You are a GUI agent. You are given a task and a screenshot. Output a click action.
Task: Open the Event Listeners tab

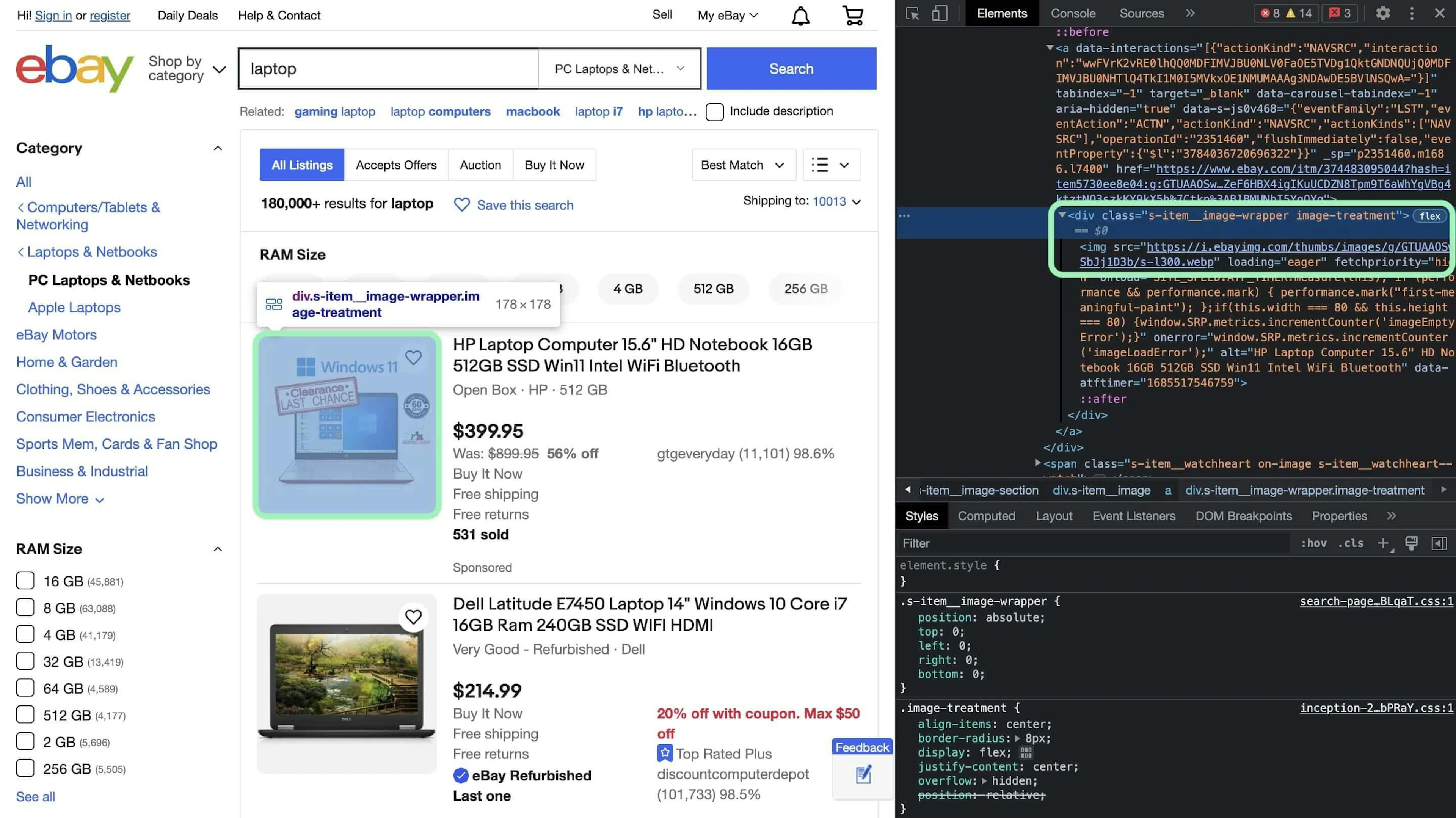(x=1134, y=515)
